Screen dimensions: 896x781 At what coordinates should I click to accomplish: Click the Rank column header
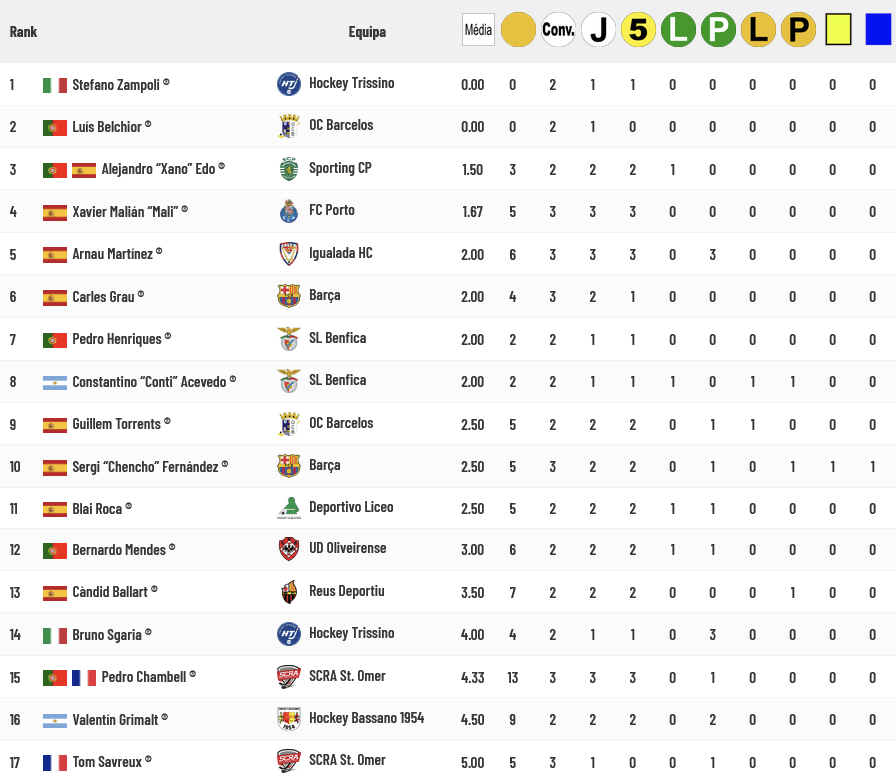(x=23, y=31)
